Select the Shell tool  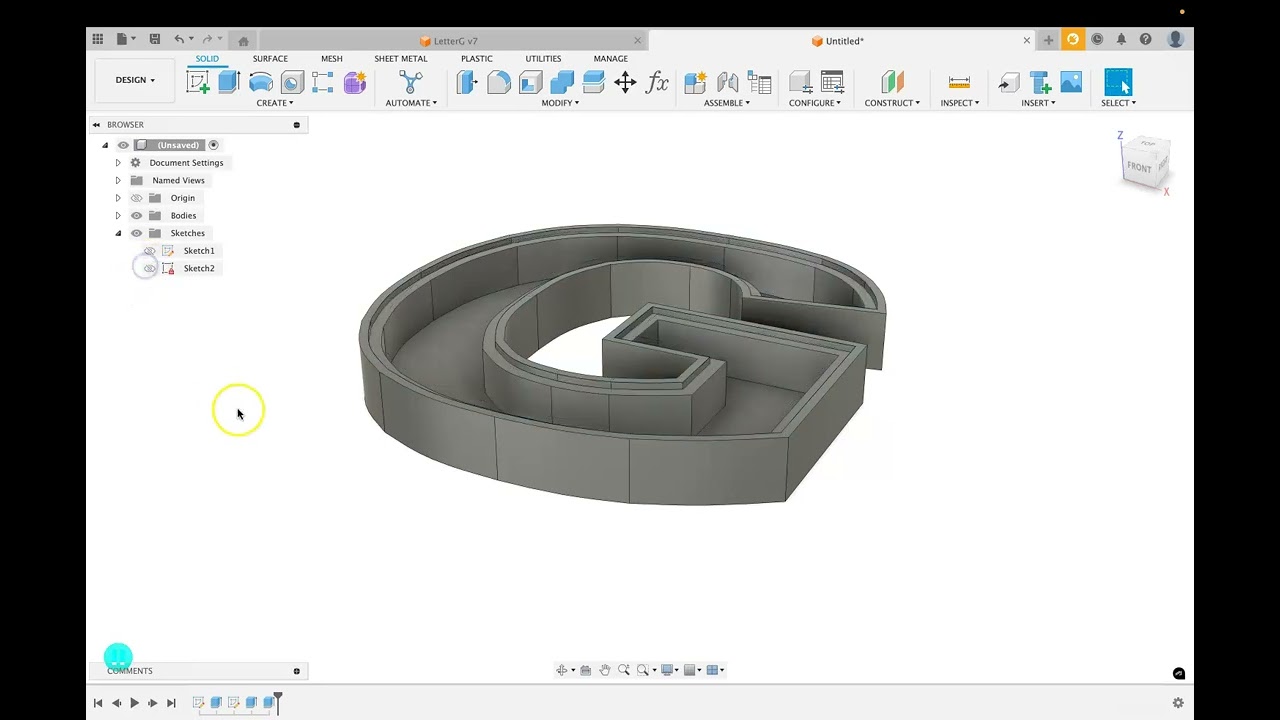pos(530,82)
